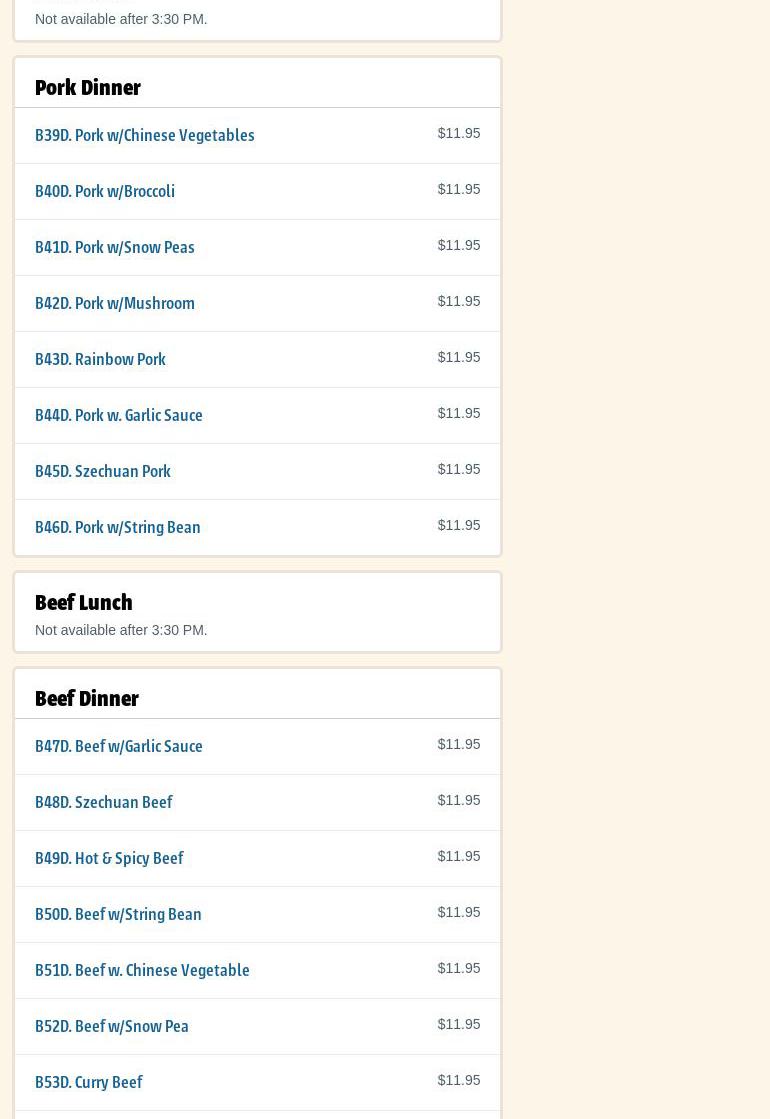
Task: Select B52D Beef w/Snow Pea
Action: (x=112, y=1026)
